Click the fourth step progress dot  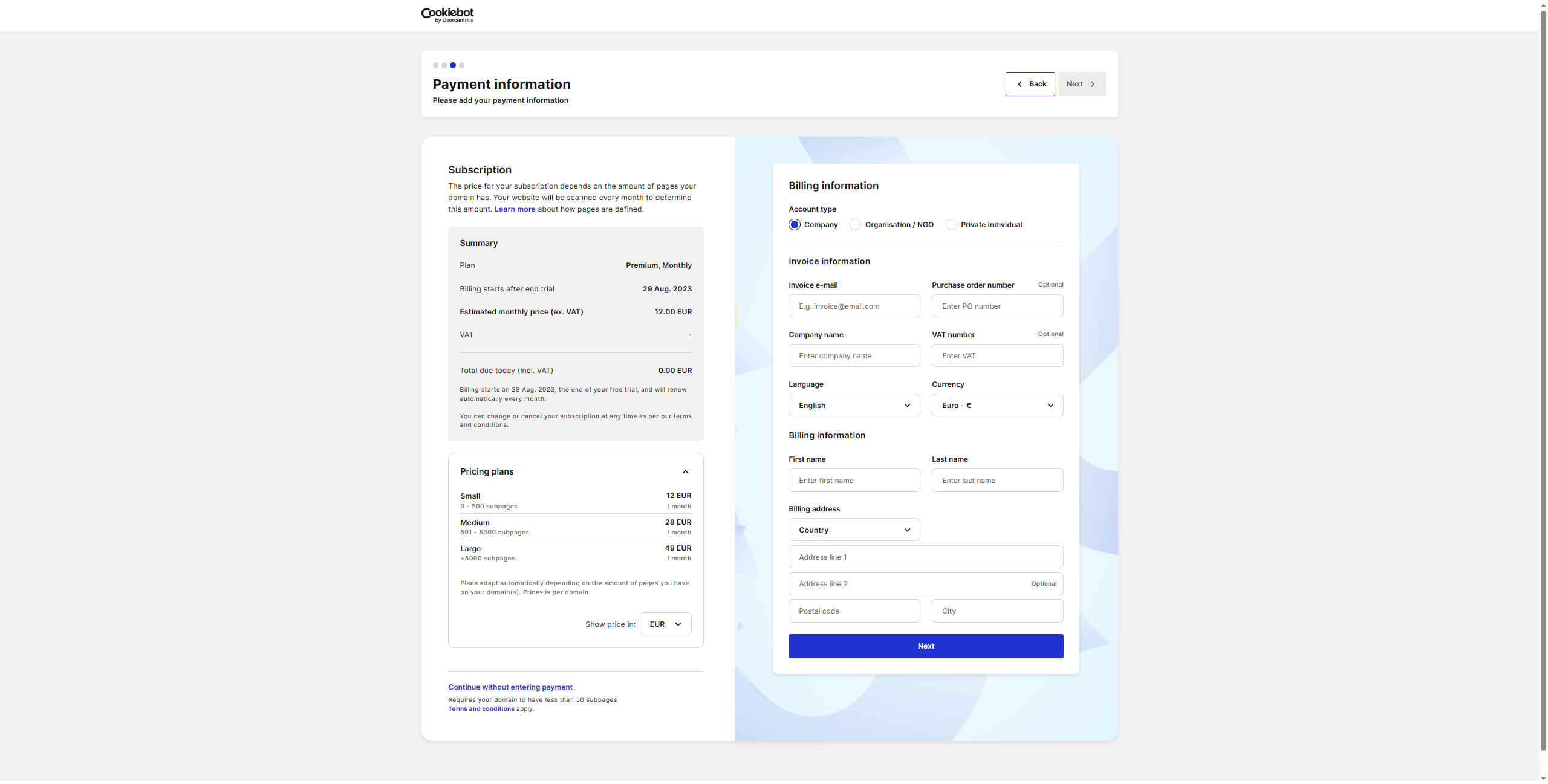(461, 65)
